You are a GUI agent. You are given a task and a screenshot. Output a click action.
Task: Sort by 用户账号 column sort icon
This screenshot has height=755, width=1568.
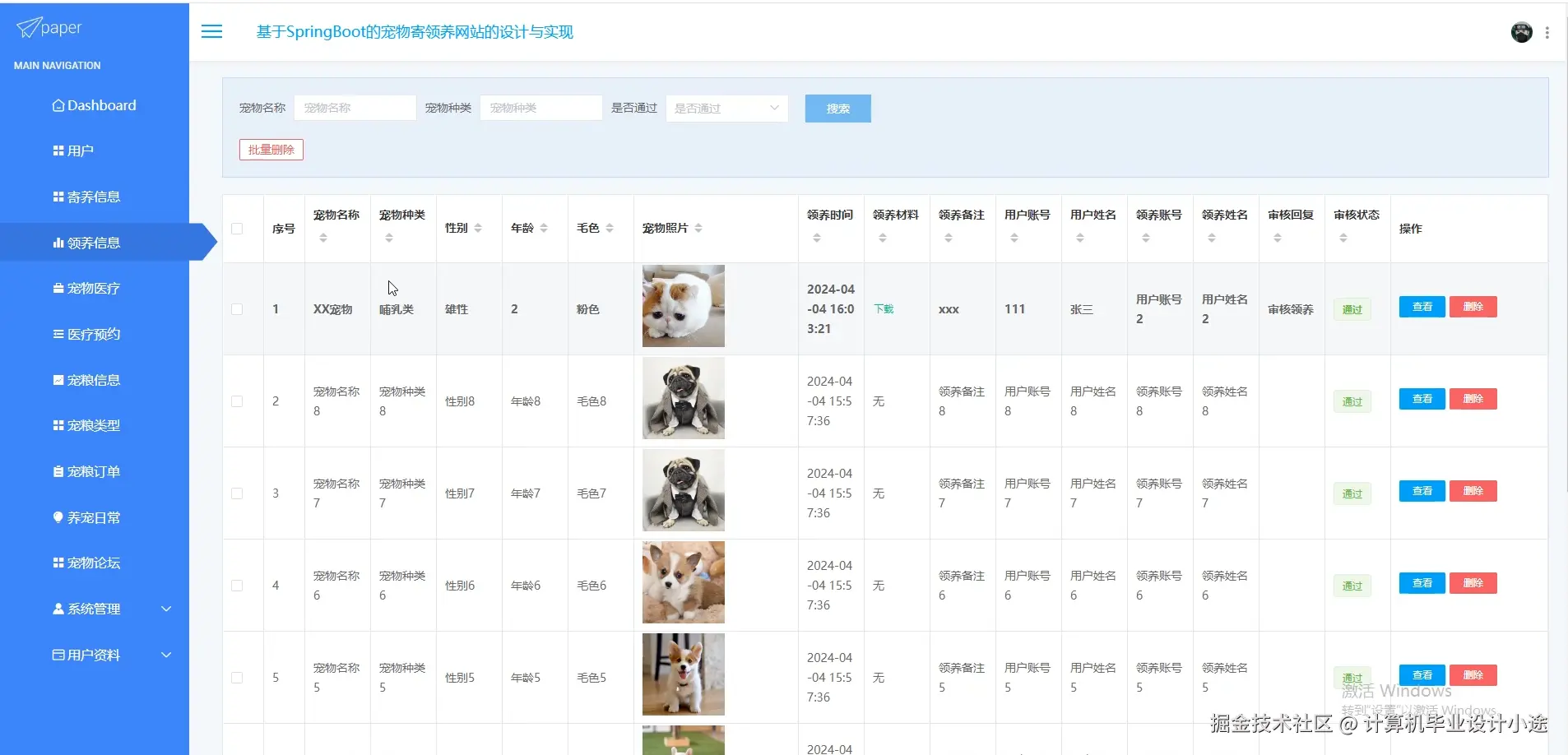tap(1014, 238)
